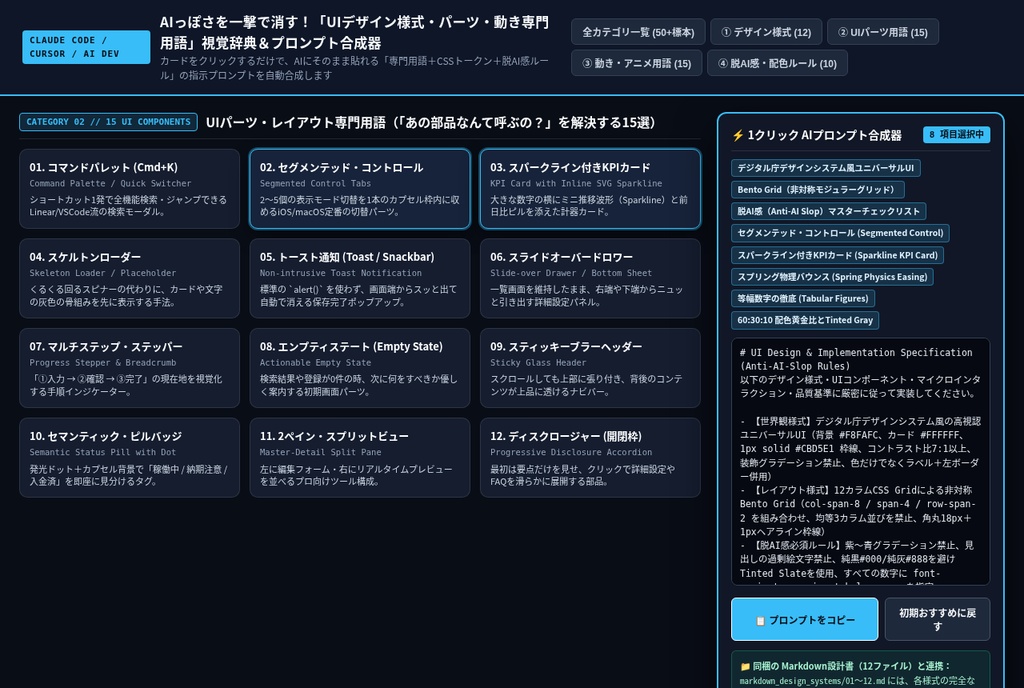Deselect card 03. スパークライン付きKPIカード

tap(590, 189)
